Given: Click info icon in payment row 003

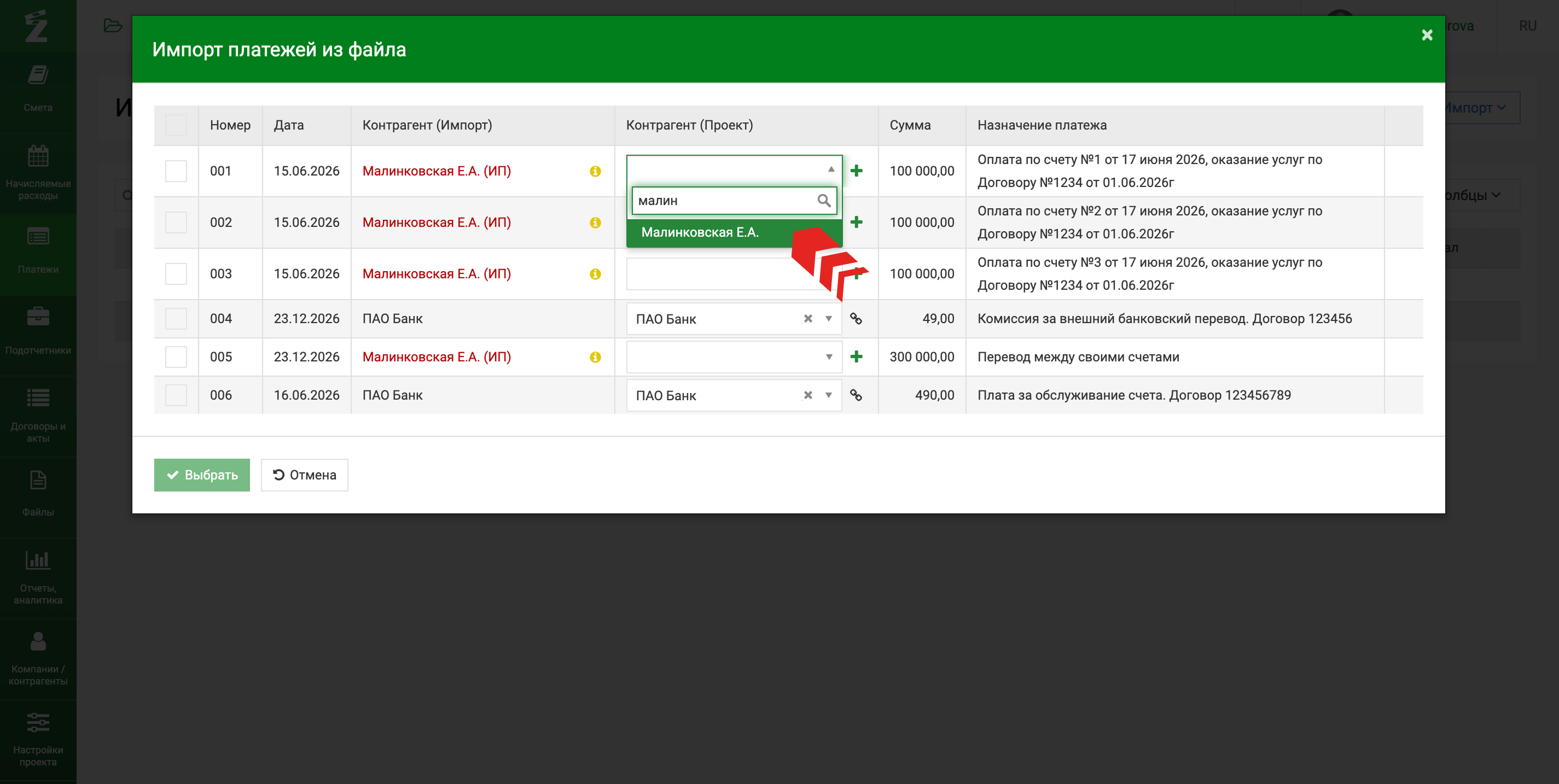Looking at the screenshot, I should 595,274.
